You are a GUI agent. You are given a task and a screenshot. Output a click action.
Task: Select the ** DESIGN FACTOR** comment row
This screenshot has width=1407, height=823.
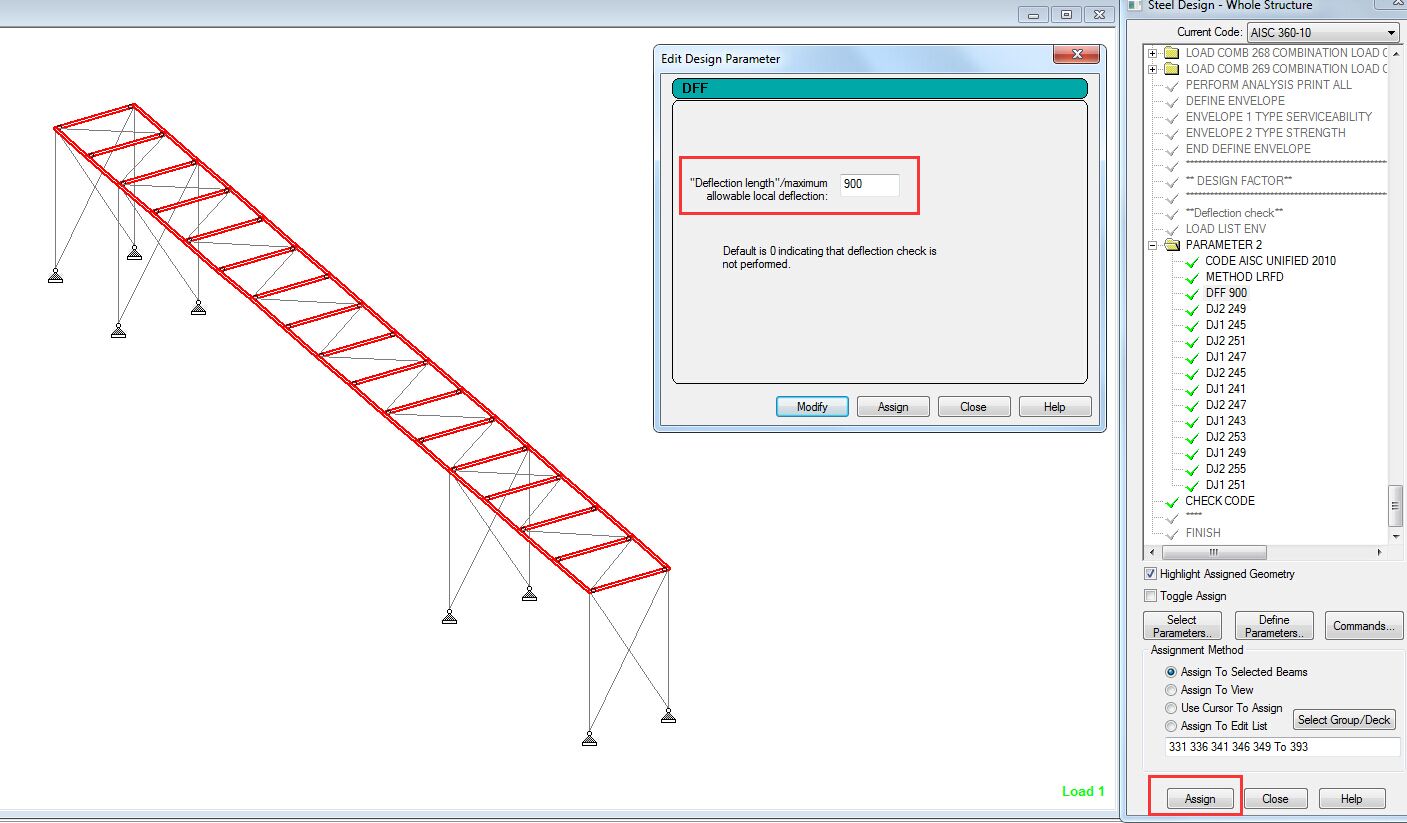(1238, 181)
